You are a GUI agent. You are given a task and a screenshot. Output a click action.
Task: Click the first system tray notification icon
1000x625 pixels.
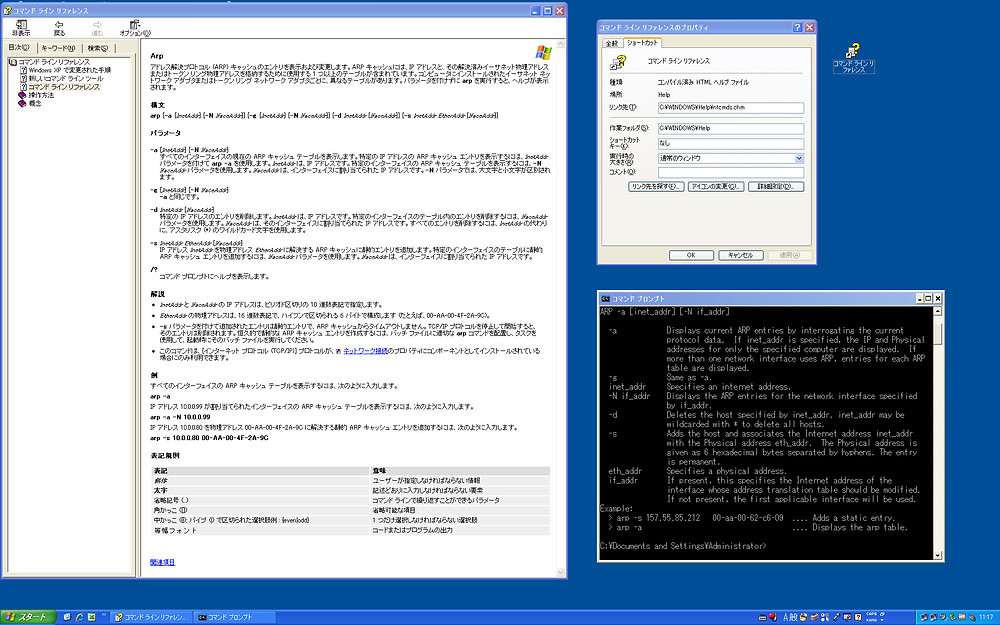click(x=925, y=617)
